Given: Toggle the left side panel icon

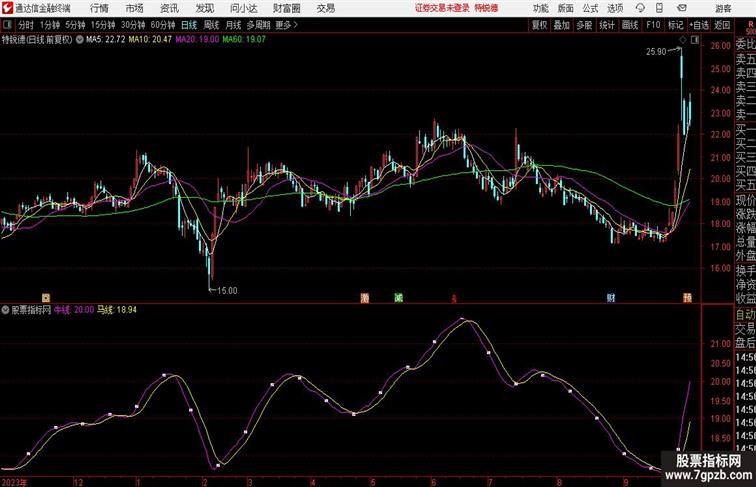Looking at the screenshot, I should tap(8, 25).
